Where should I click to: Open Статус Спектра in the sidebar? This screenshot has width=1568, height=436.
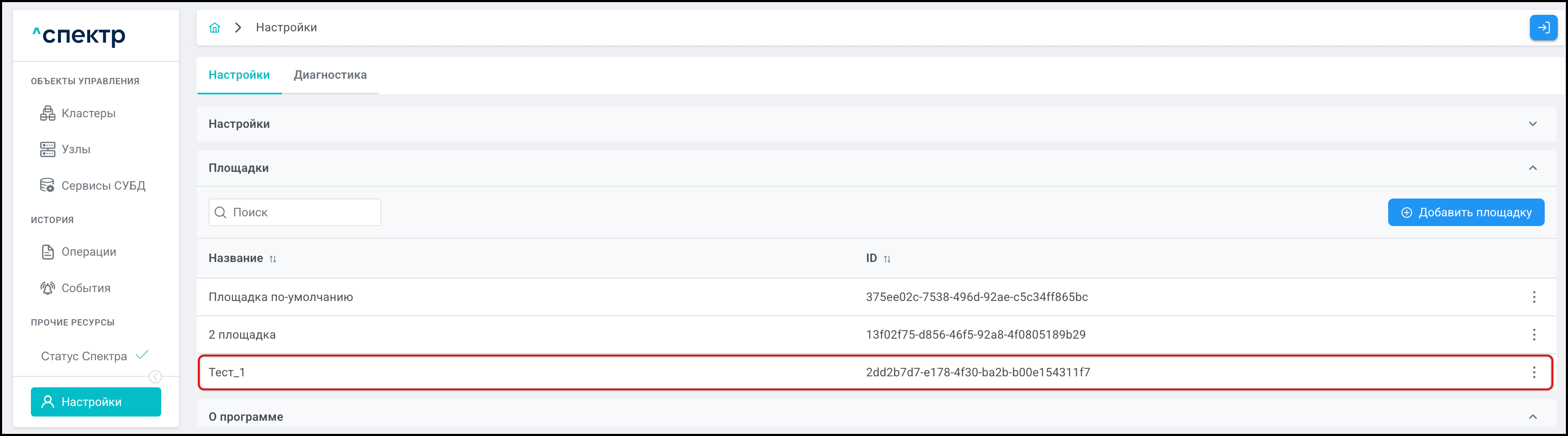[x=84, y=356]
